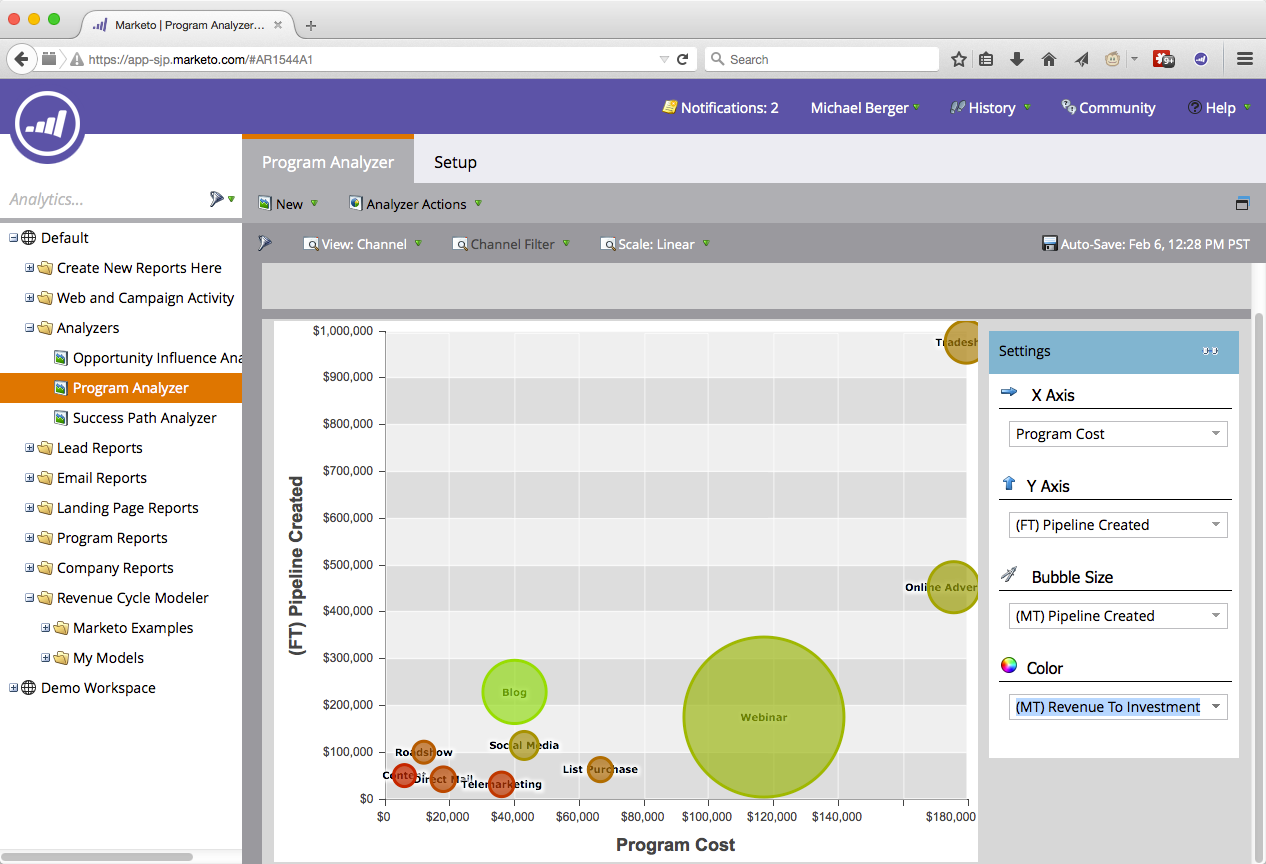Select Success Path Analyzer in tree
This screenshot has height=864, width=1266.
click(x=144, y=418)
